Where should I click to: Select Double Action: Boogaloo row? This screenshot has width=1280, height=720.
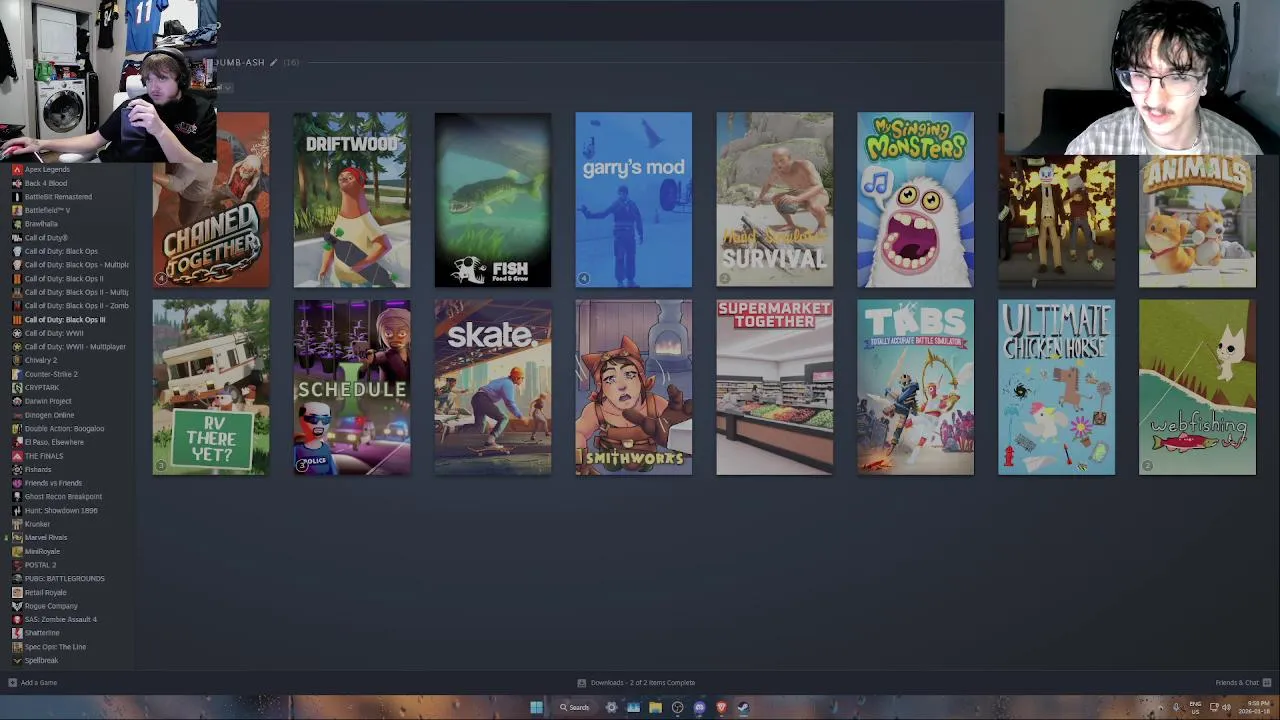click(x=68, y=428)
